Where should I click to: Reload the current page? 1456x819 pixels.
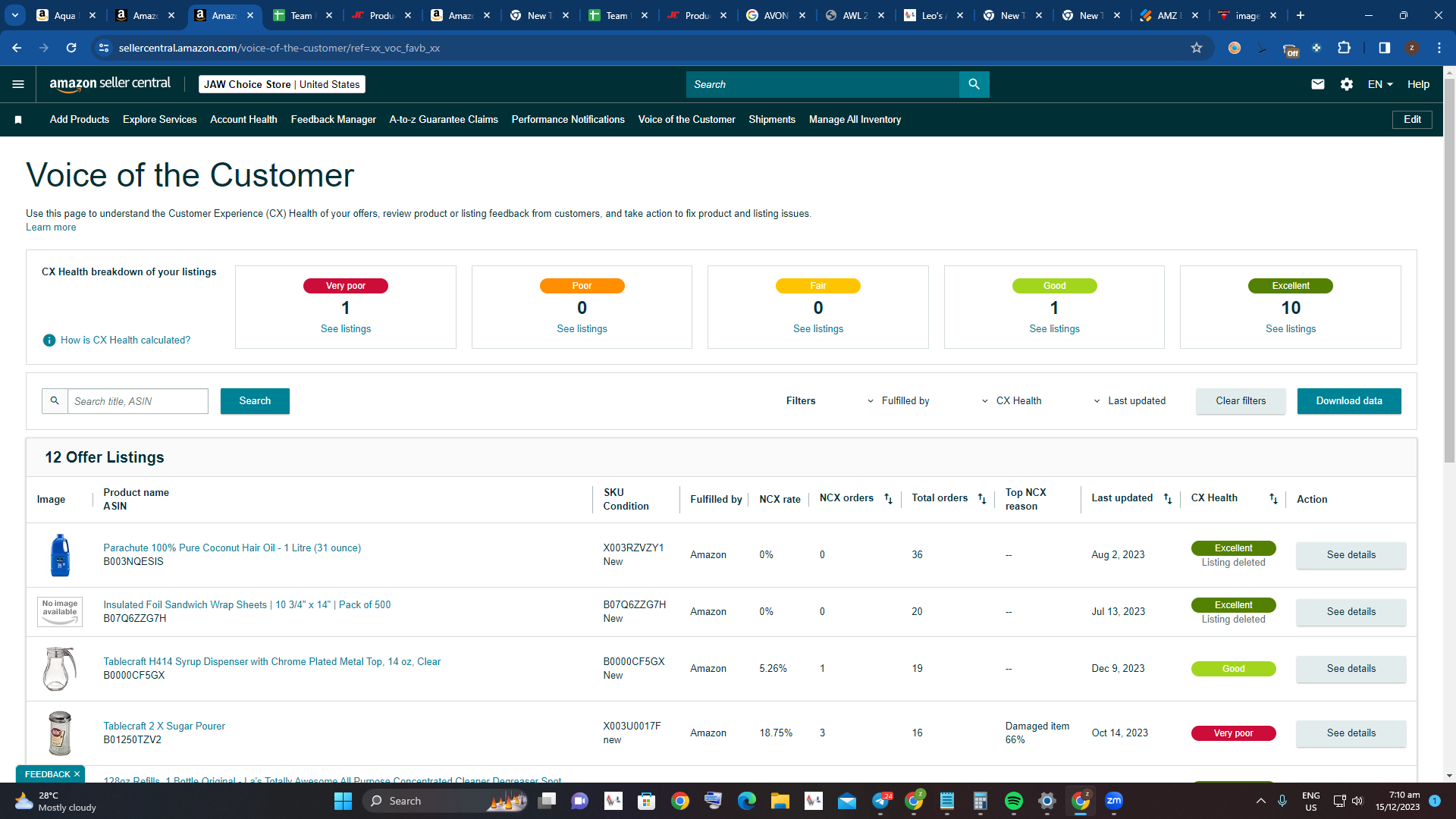pyautogui.click(x=71, y=48)
